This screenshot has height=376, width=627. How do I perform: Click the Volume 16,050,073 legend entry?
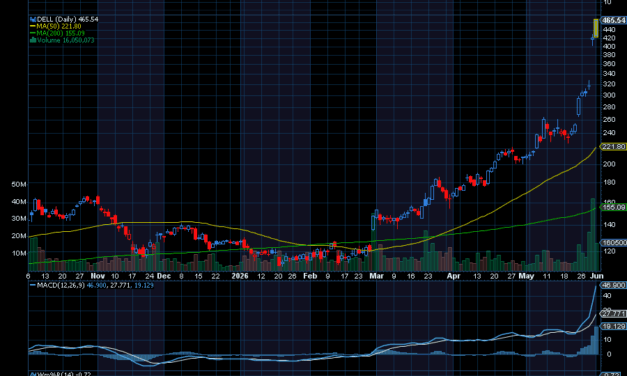click(66, 40)
